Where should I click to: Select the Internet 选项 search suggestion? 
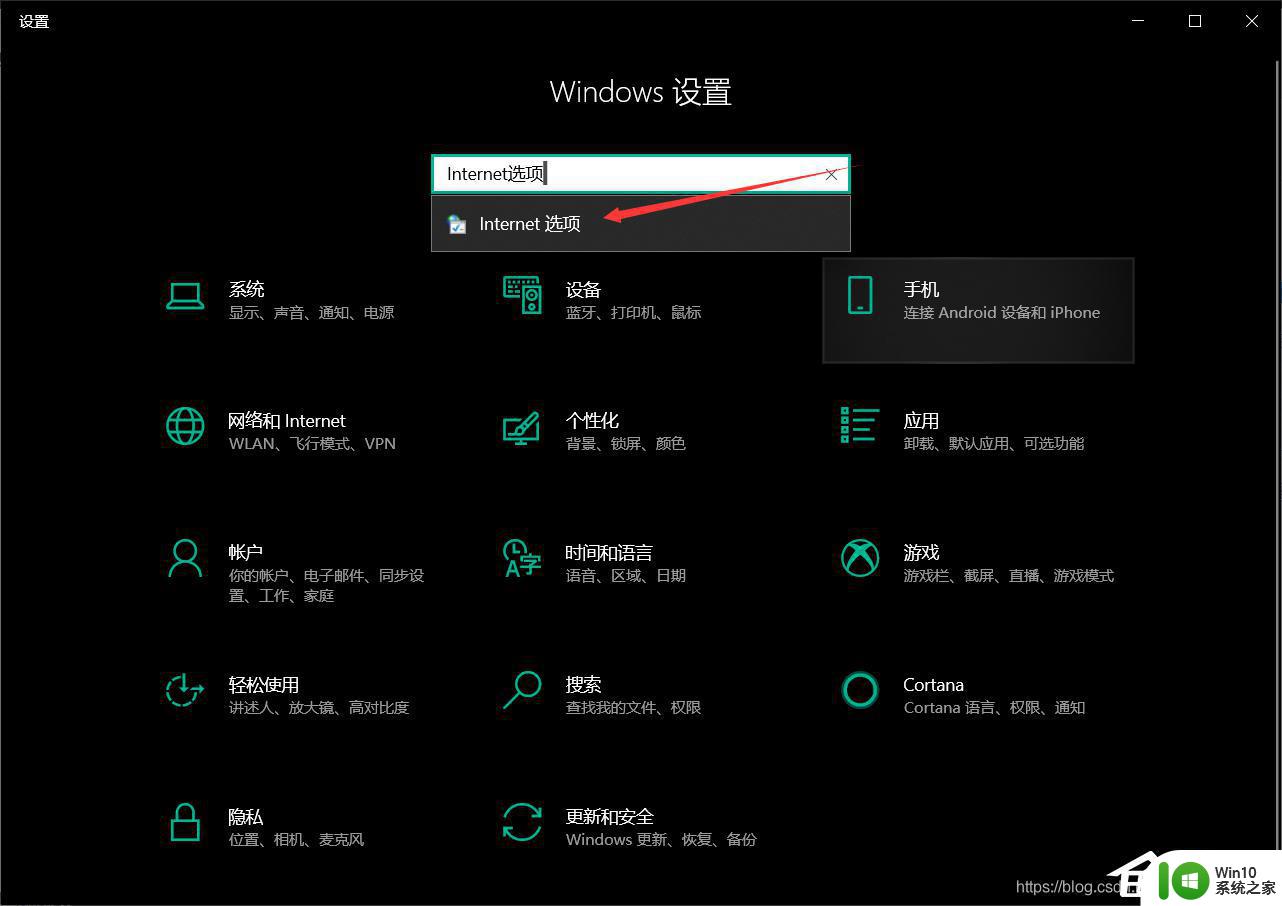[641, 224]
